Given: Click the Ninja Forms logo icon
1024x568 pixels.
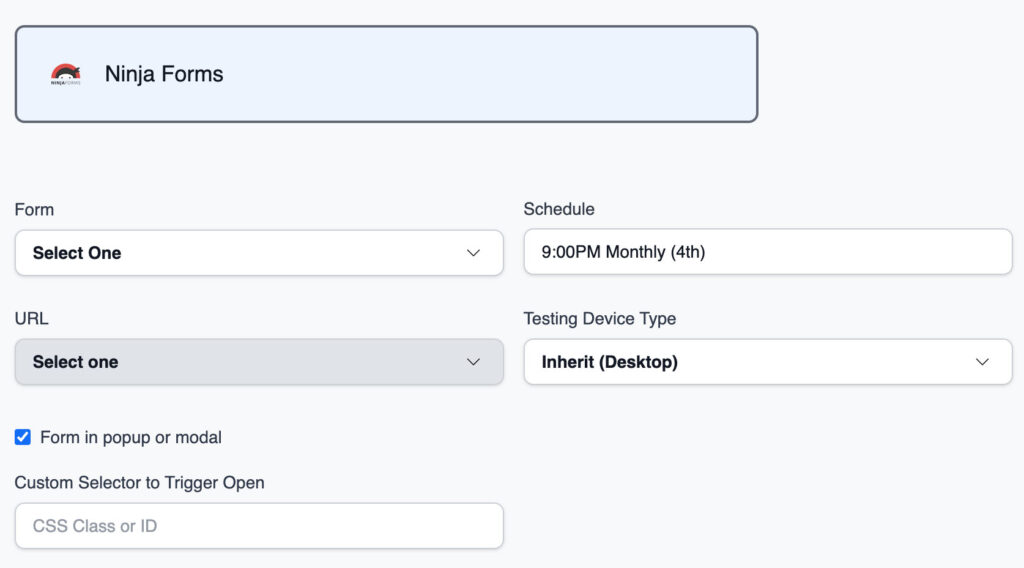Looking at the screenshot, I should tap(66, 74).
